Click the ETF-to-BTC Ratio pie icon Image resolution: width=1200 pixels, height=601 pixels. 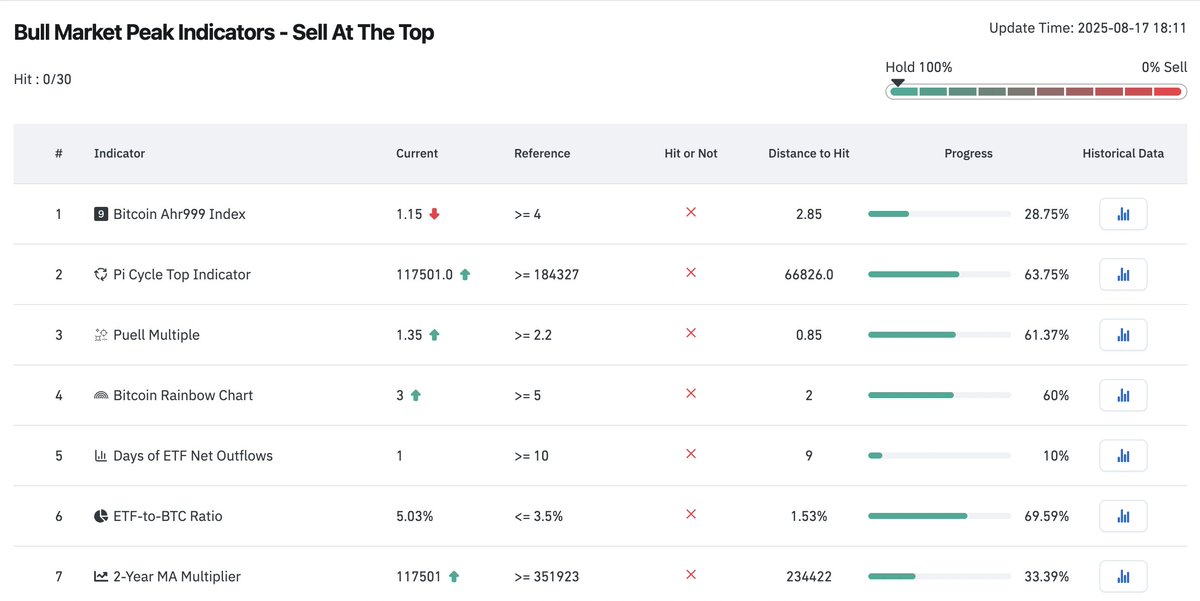click(x=101, y=516)
